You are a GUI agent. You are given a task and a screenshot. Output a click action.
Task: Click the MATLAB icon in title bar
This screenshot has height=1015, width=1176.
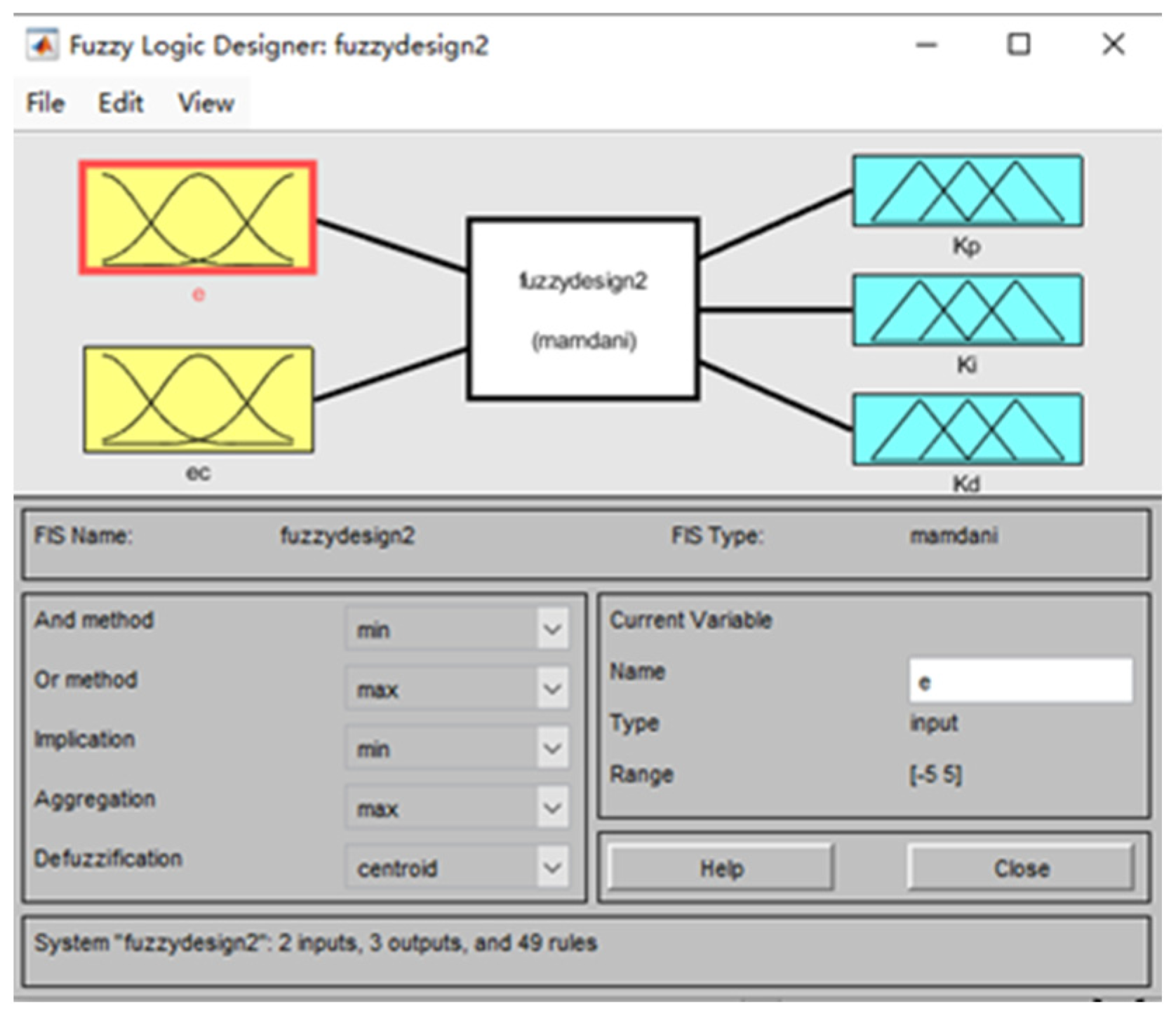[43, 46]
